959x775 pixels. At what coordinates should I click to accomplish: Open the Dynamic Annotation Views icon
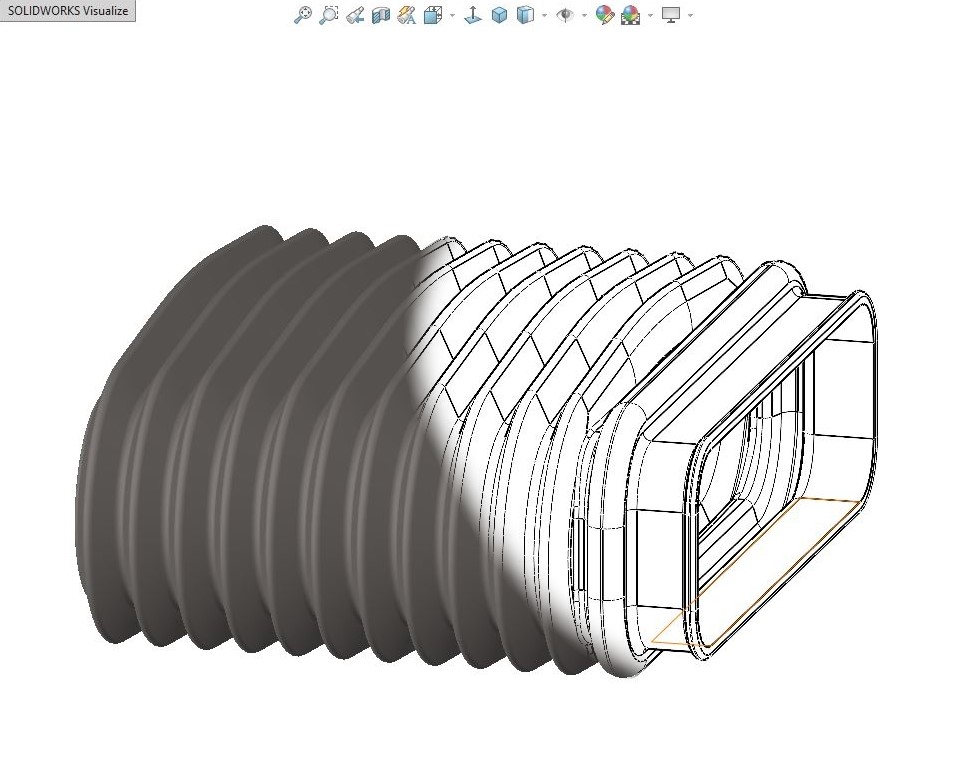406,15
